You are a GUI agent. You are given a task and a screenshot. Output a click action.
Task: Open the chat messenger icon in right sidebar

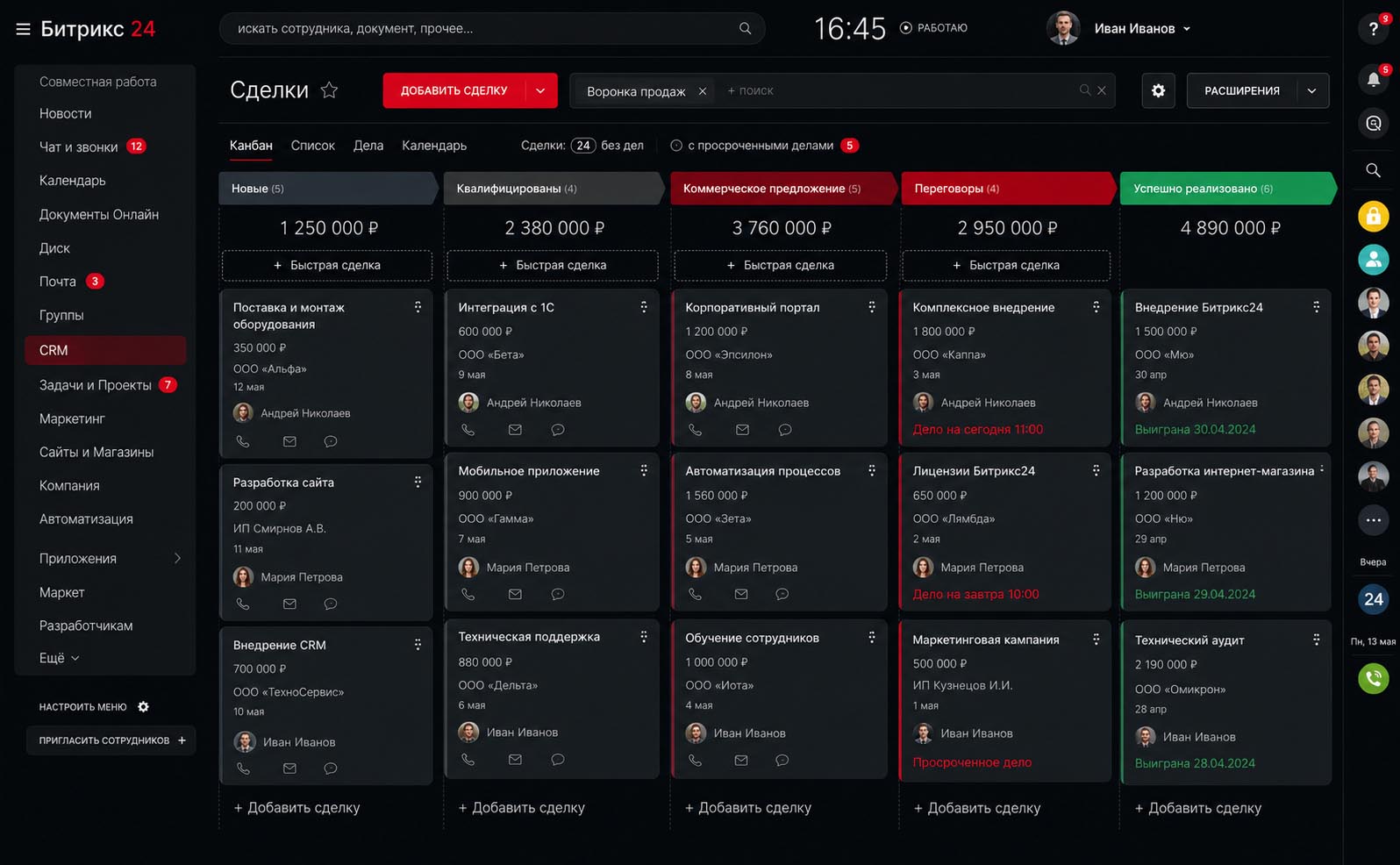(x=1373, y=124)
